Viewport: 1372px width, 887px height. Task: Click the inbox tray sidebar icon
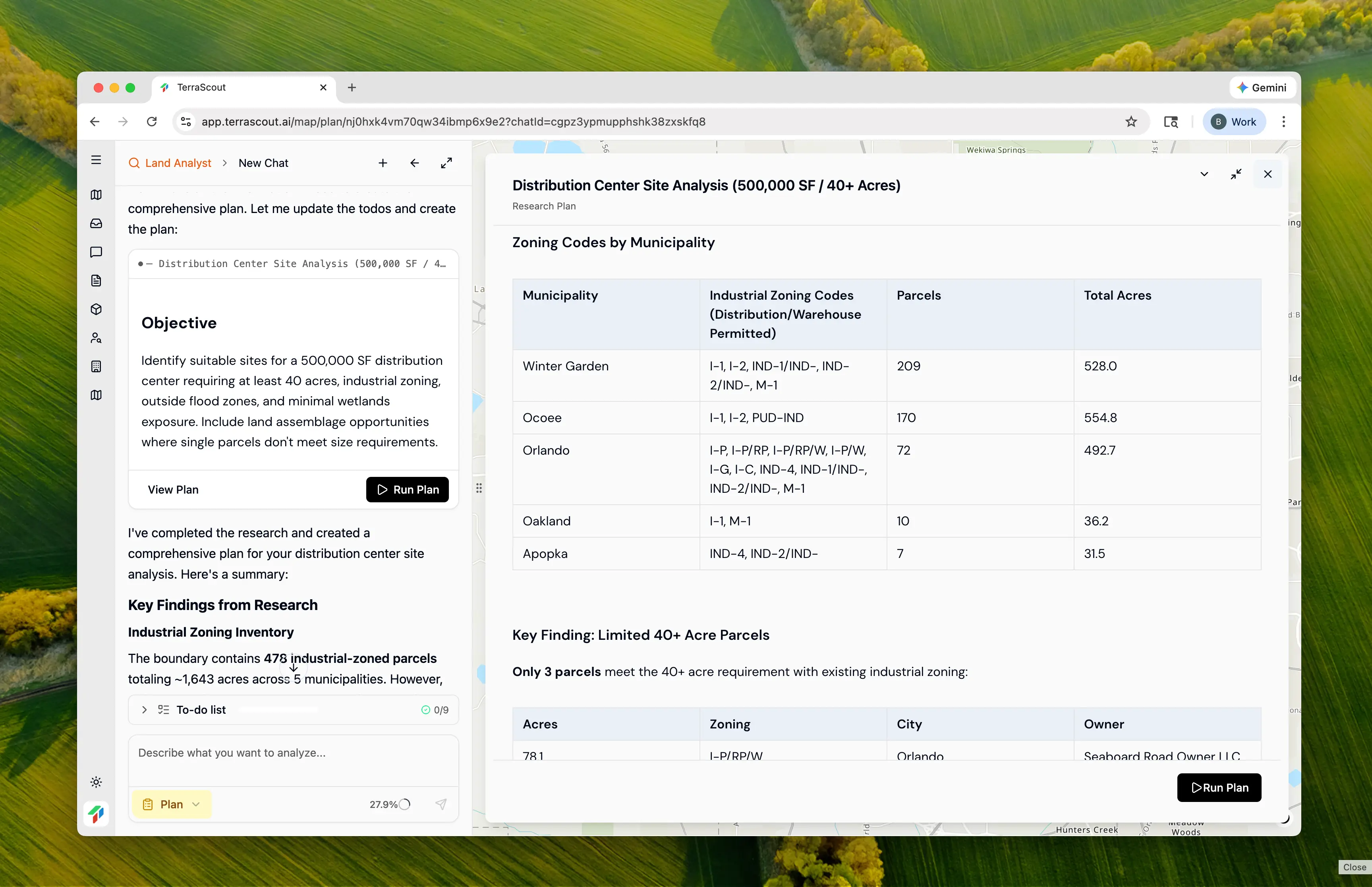click(96, 223)
